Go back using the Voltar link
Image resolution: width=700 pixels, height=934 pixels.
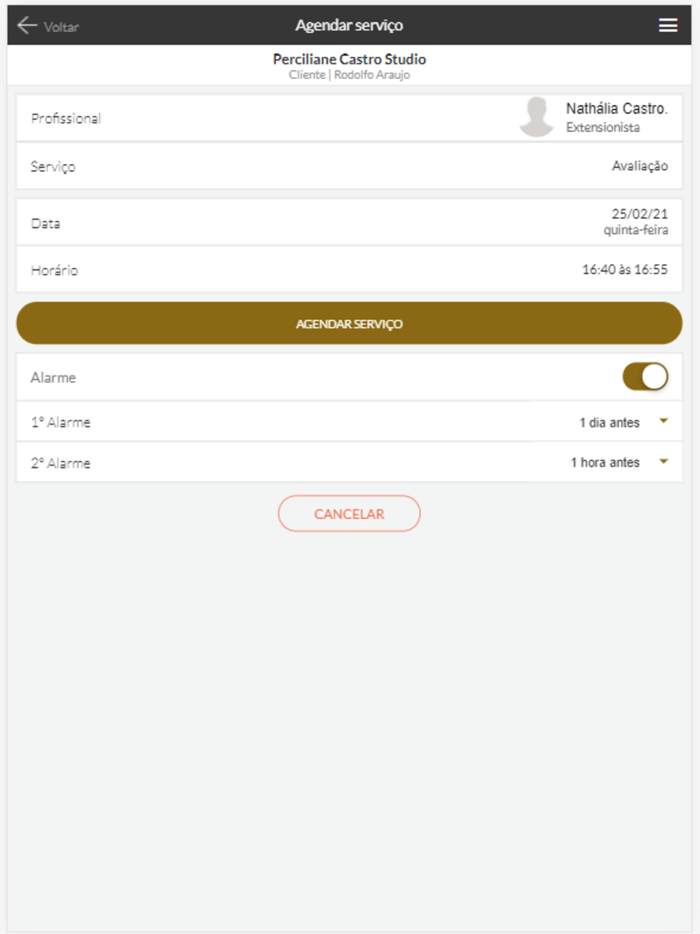pos(61,27)
